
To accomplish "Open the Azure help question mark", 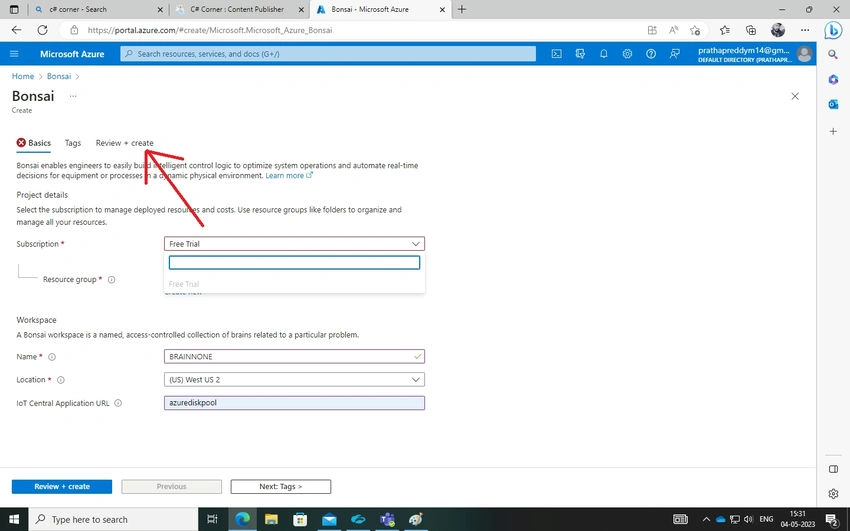I will [651, 54].
